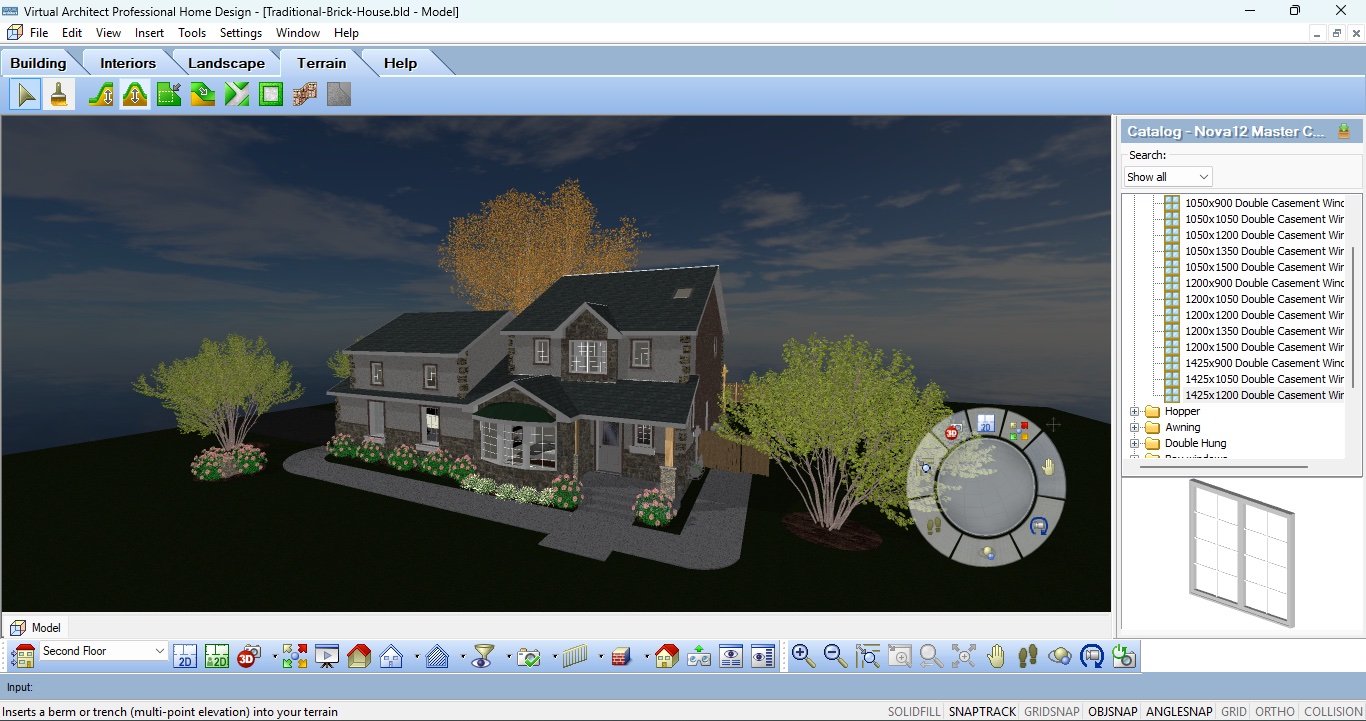Click the 3D camera icon on navigation wheel
Screen dimensions: 1366x721
(952, 433)
